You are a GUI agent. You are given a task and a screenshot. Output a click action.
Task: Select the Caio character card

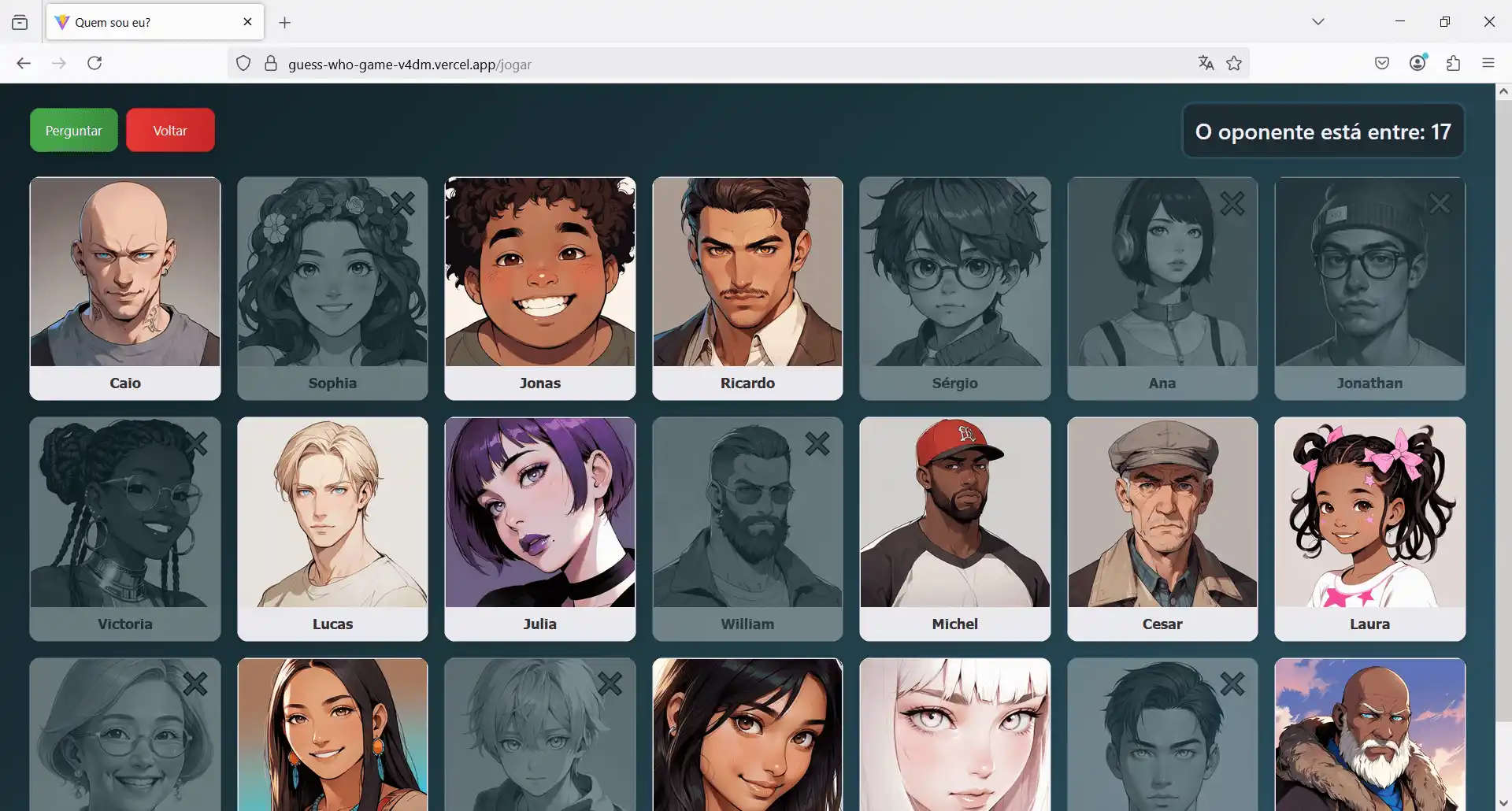pyautogui.click(x=125, y=288)
